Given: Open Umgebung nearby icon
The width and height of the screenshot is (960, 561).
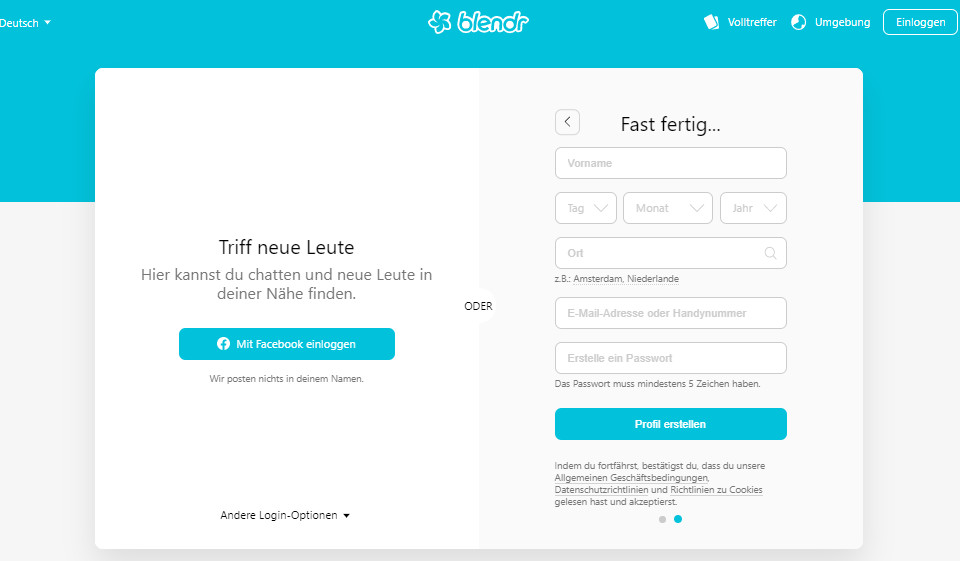Looking at the screenshot, I should tap(798, 22).
